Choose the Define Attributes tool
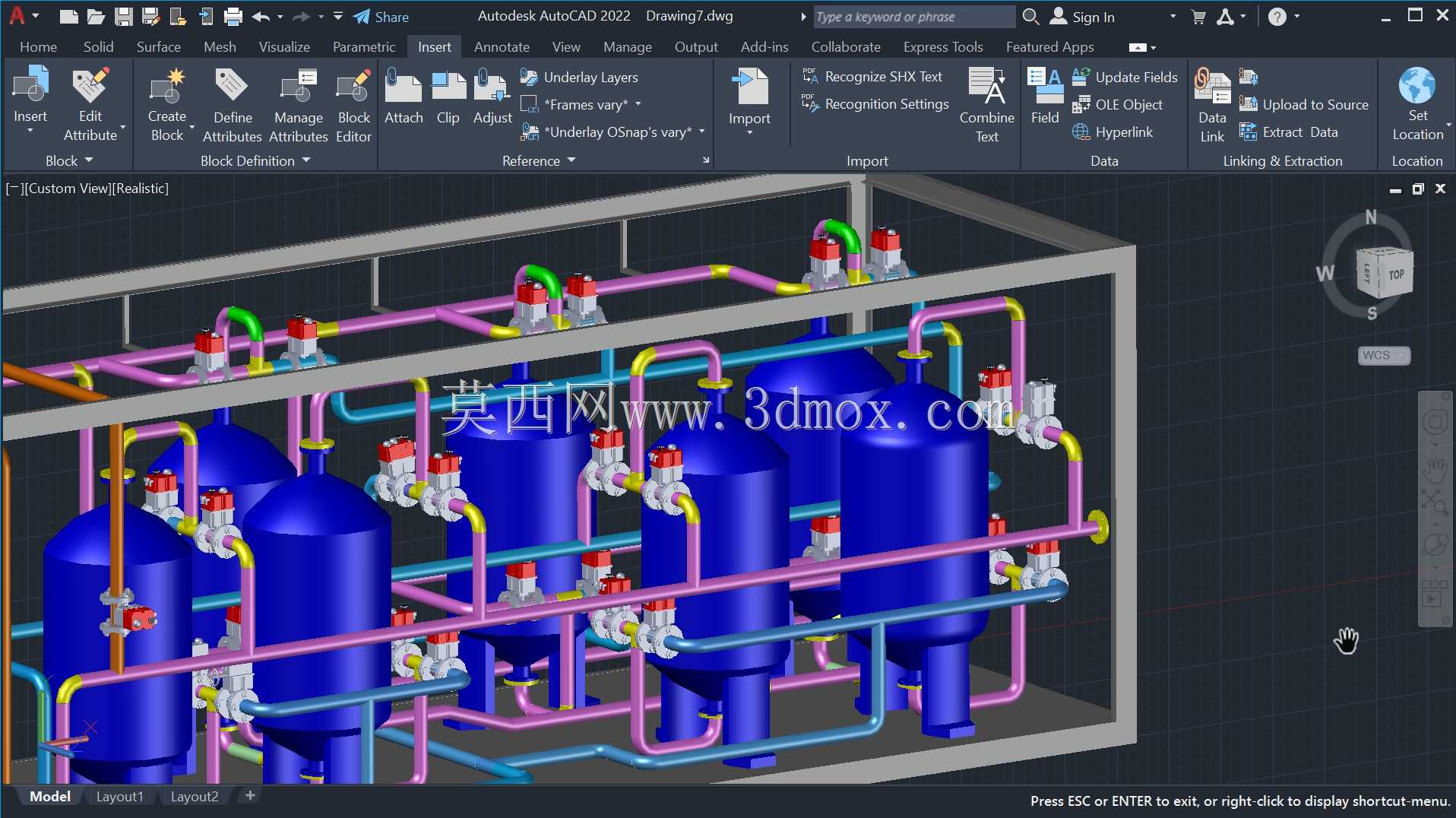The image size is (1456, 818). coord(233,105)
